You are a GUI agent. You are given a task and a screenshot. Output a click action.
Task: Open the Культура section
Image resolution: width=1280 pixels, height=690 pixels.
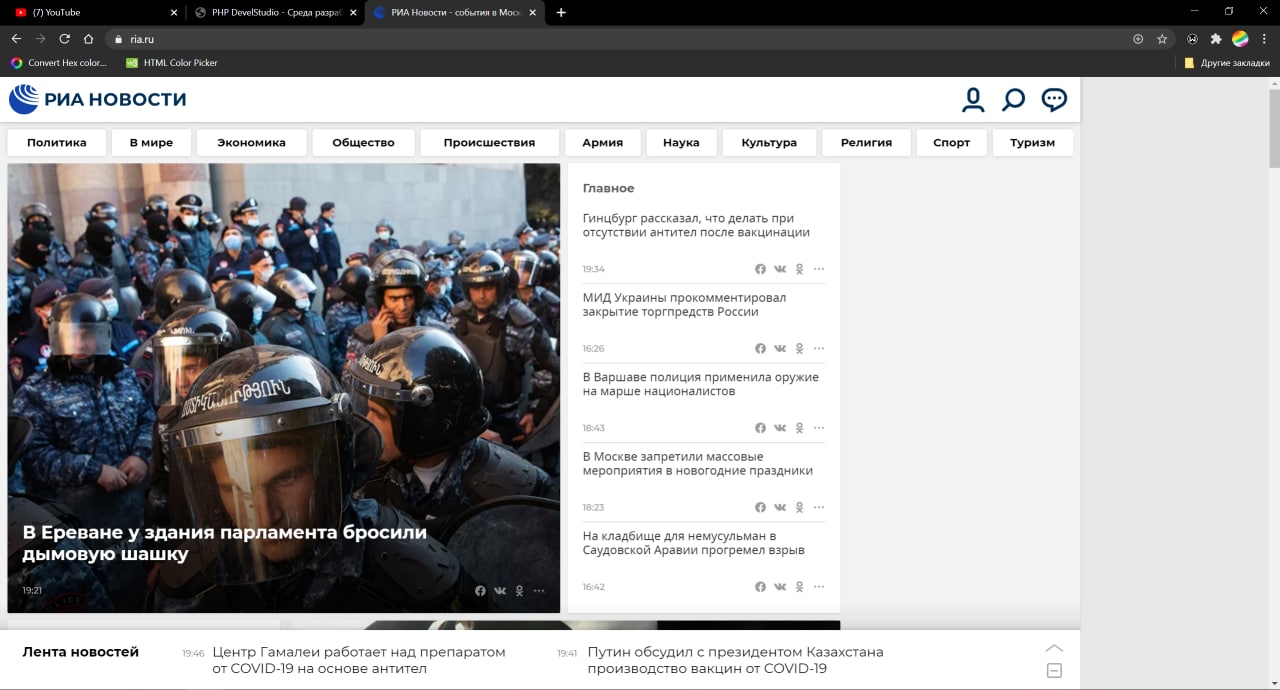click(x=769, y=142)
